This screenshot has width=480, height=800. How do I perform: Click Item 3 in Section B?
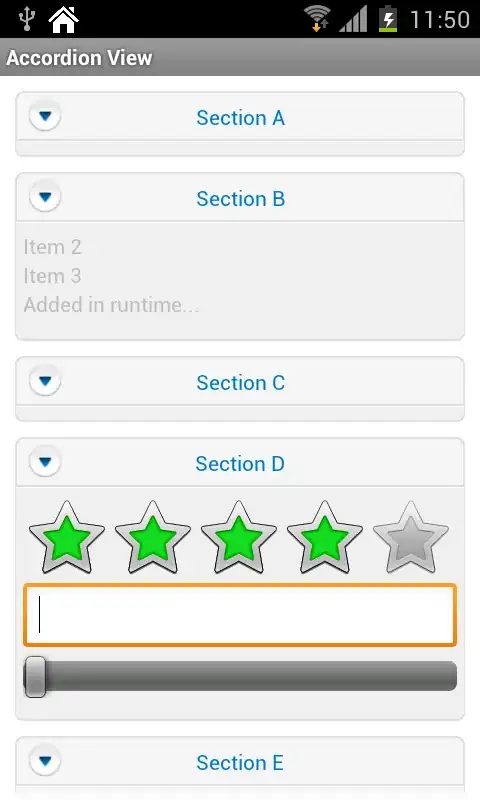click(53, 276)
